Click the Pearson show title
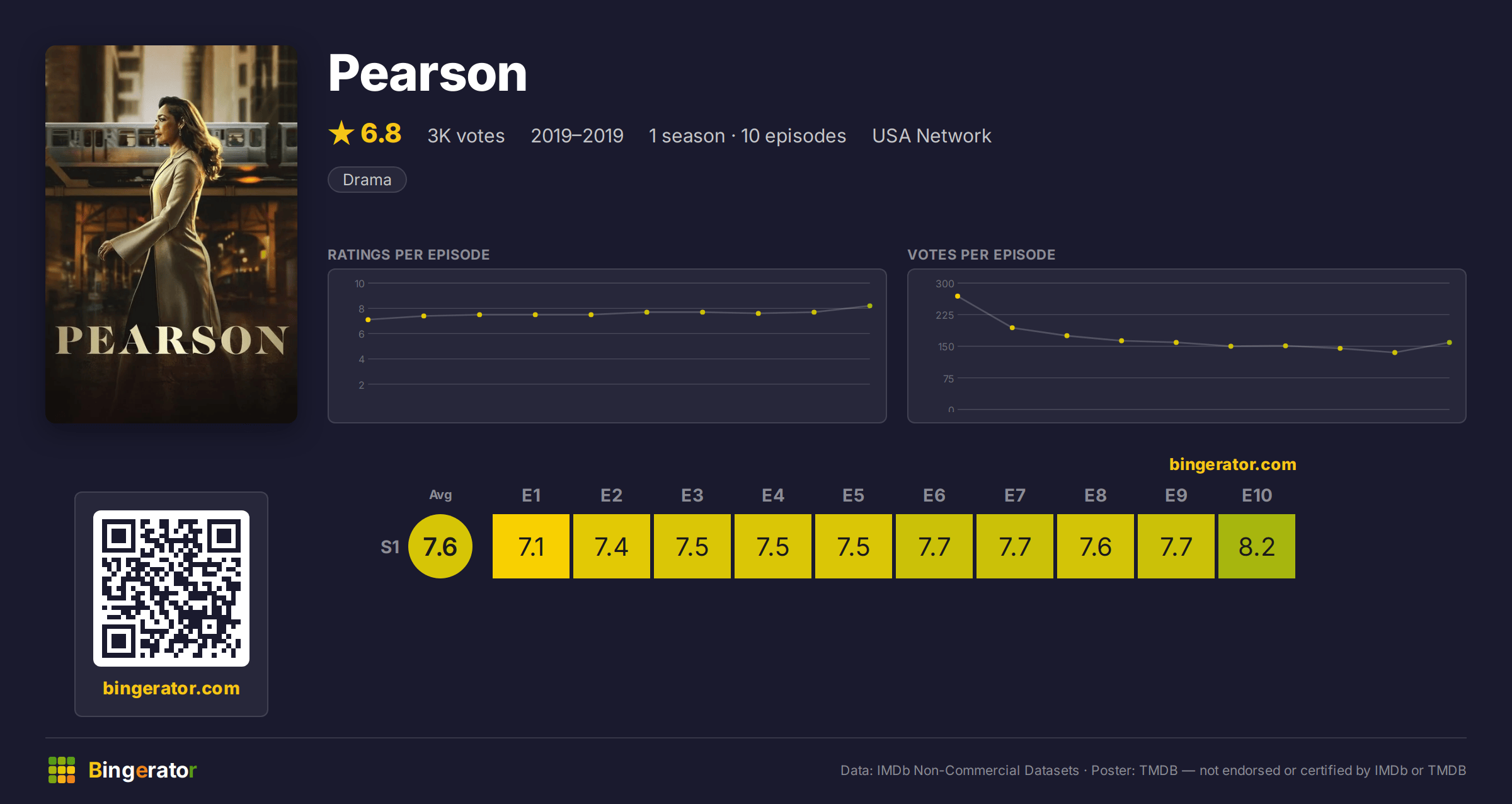 coord(427,74)
